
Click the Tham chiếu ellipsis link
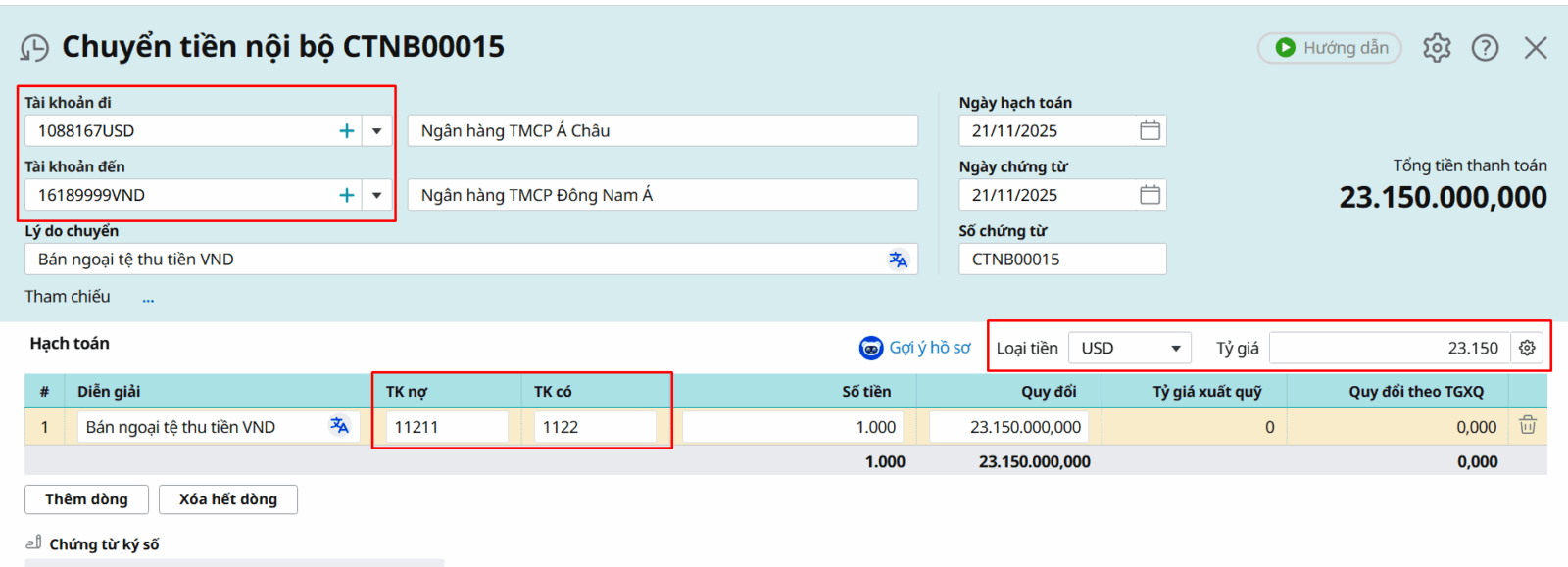click(x=148, y=299)
